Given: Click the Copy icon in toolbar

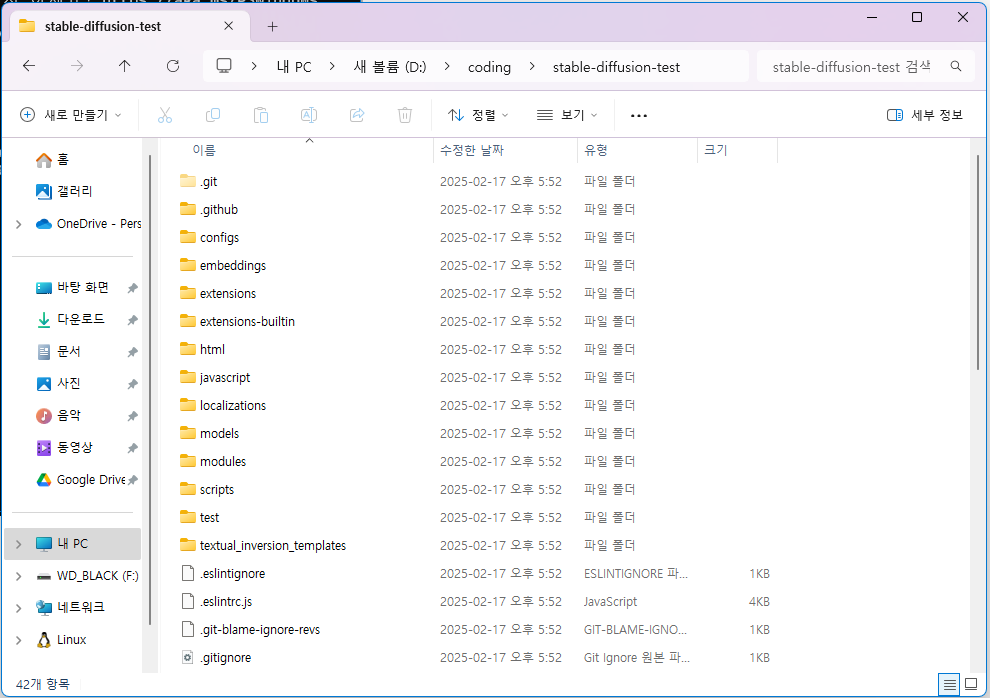Looking at the screenshot, I should click(213, 115).
